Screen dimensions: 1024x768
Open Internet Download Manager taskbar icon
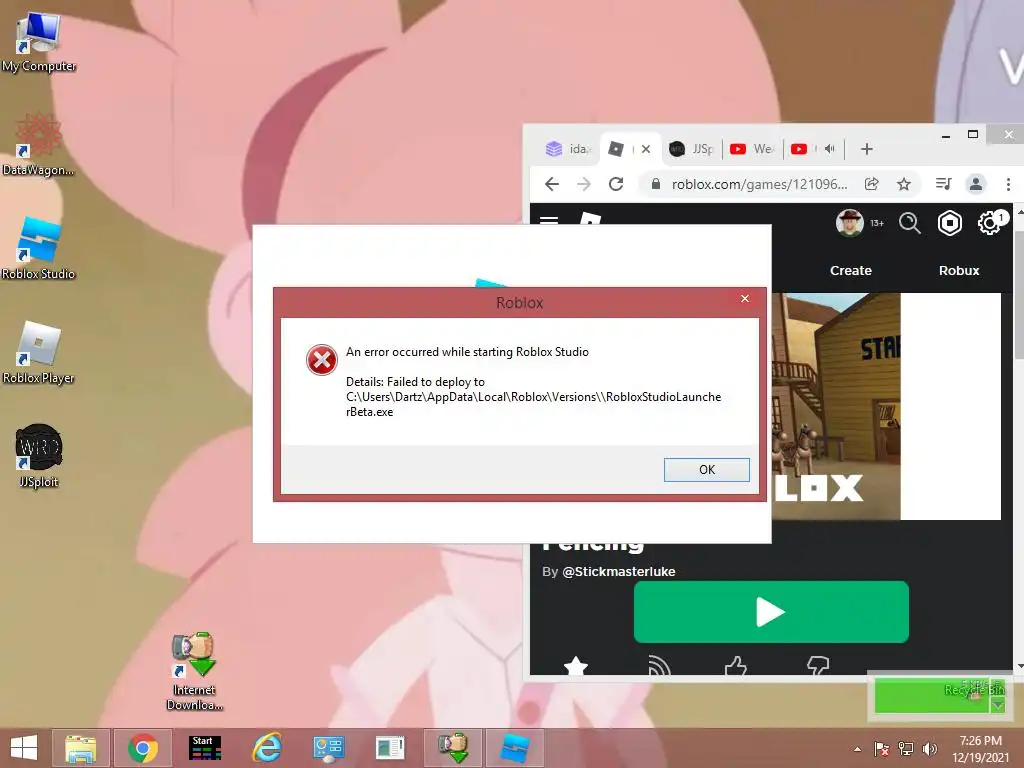tap(453, 748)
